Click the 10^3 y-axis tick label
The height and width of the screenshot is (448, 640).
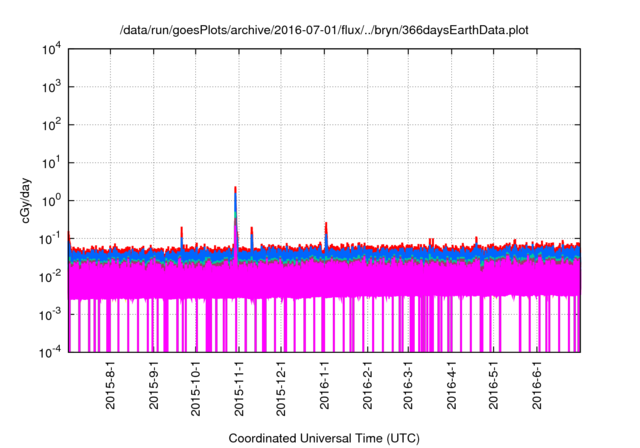[x=51, y=87]
